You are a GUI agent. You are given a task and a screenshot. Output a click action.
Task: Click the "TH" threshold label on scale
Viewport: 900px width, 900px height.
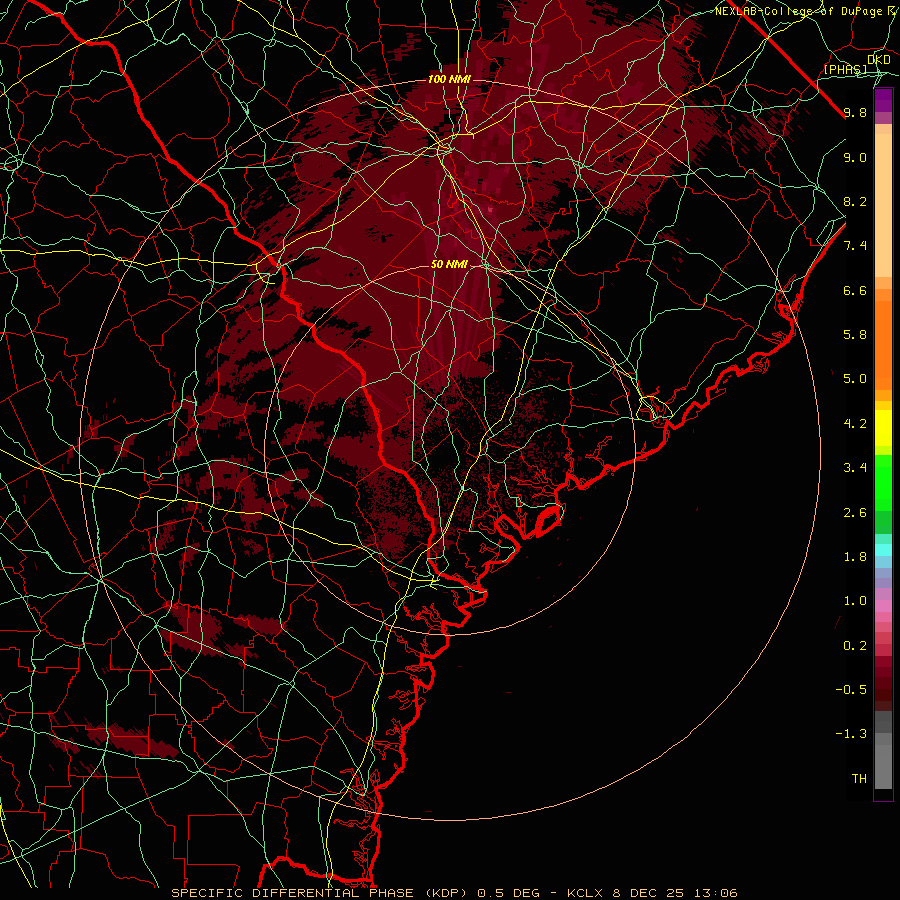pos(859,778)
